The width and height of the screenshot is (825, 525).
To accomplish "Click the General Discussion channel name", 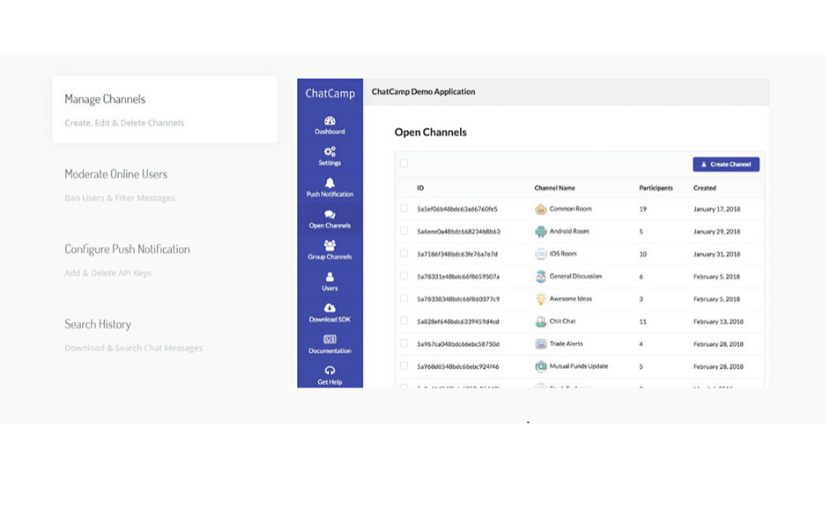I will 576,276.
